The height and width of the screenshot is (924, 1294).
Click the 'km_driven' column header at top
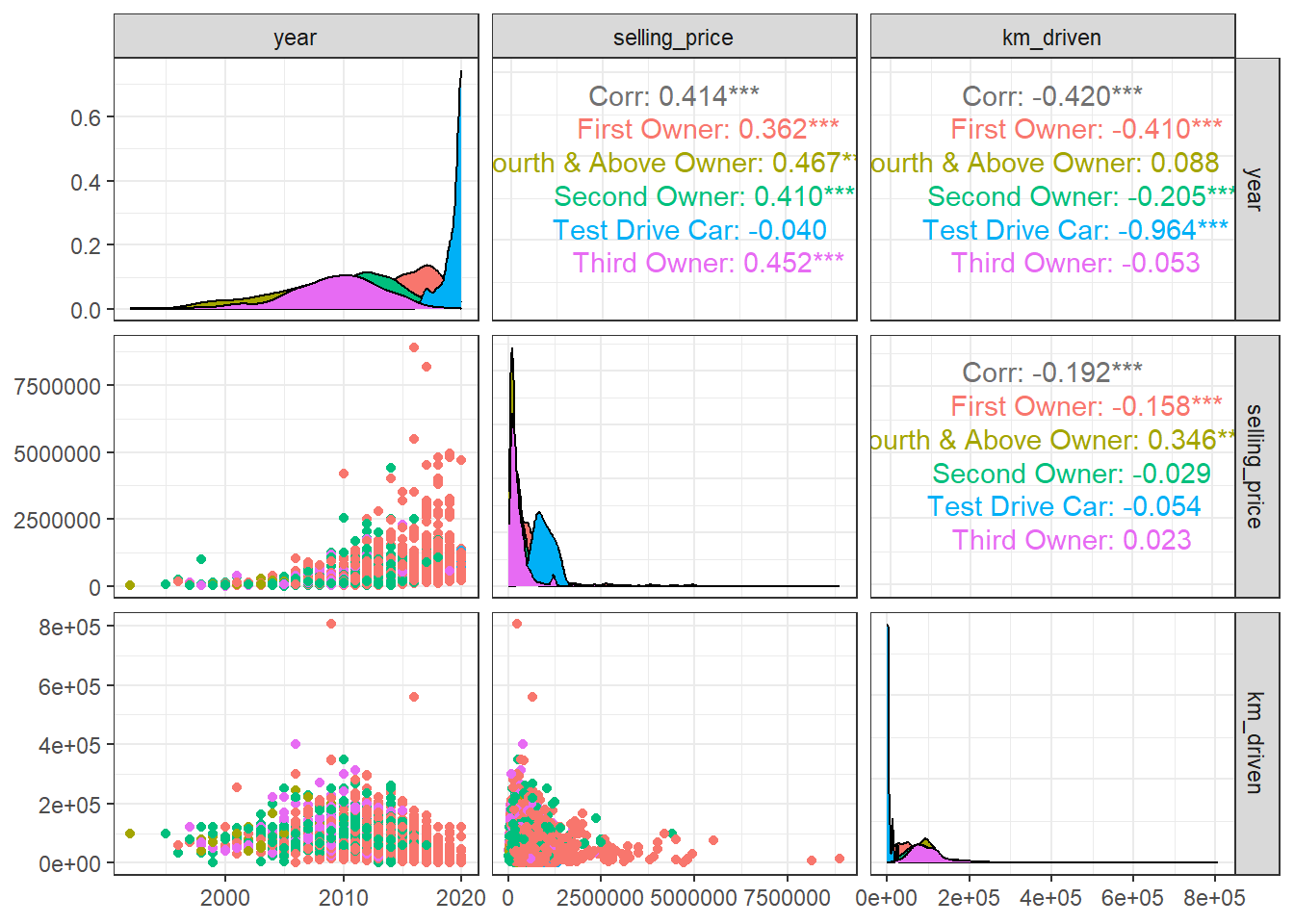[x=1052, y=38]
